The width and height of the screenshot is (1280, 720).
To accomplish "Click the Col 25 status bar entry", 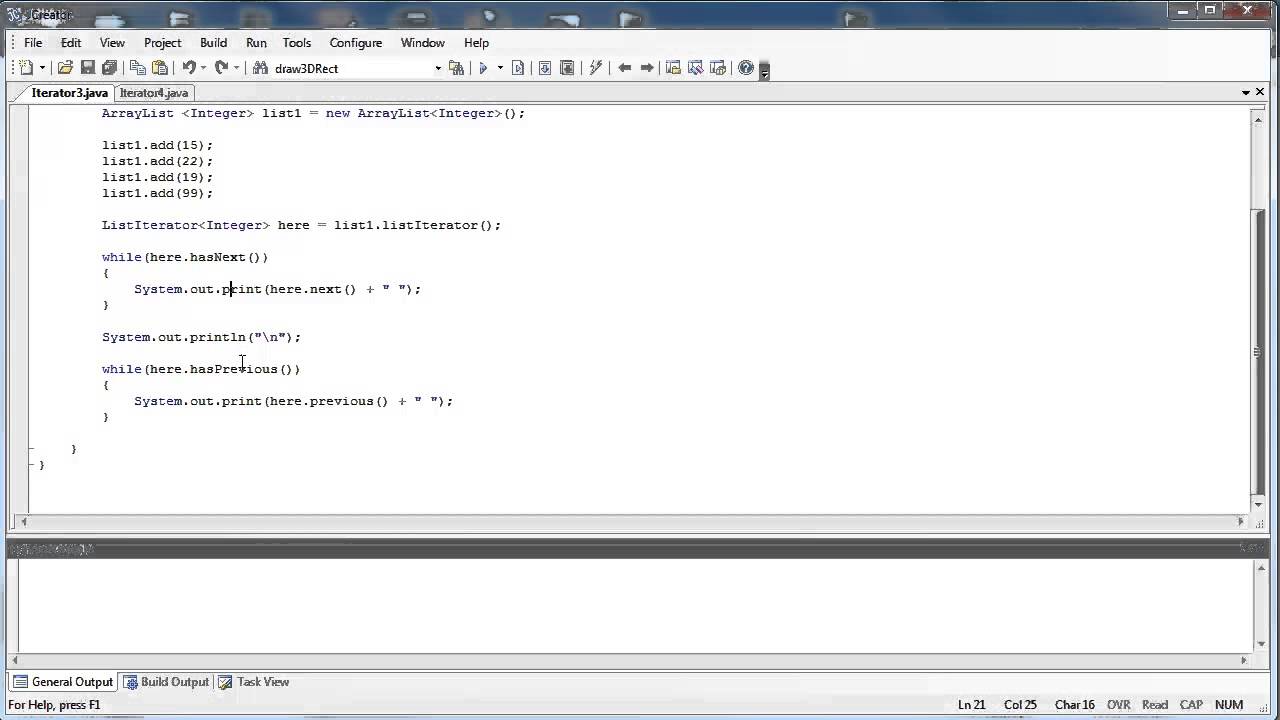I will pyautogui.click(x=1020, y=705).
